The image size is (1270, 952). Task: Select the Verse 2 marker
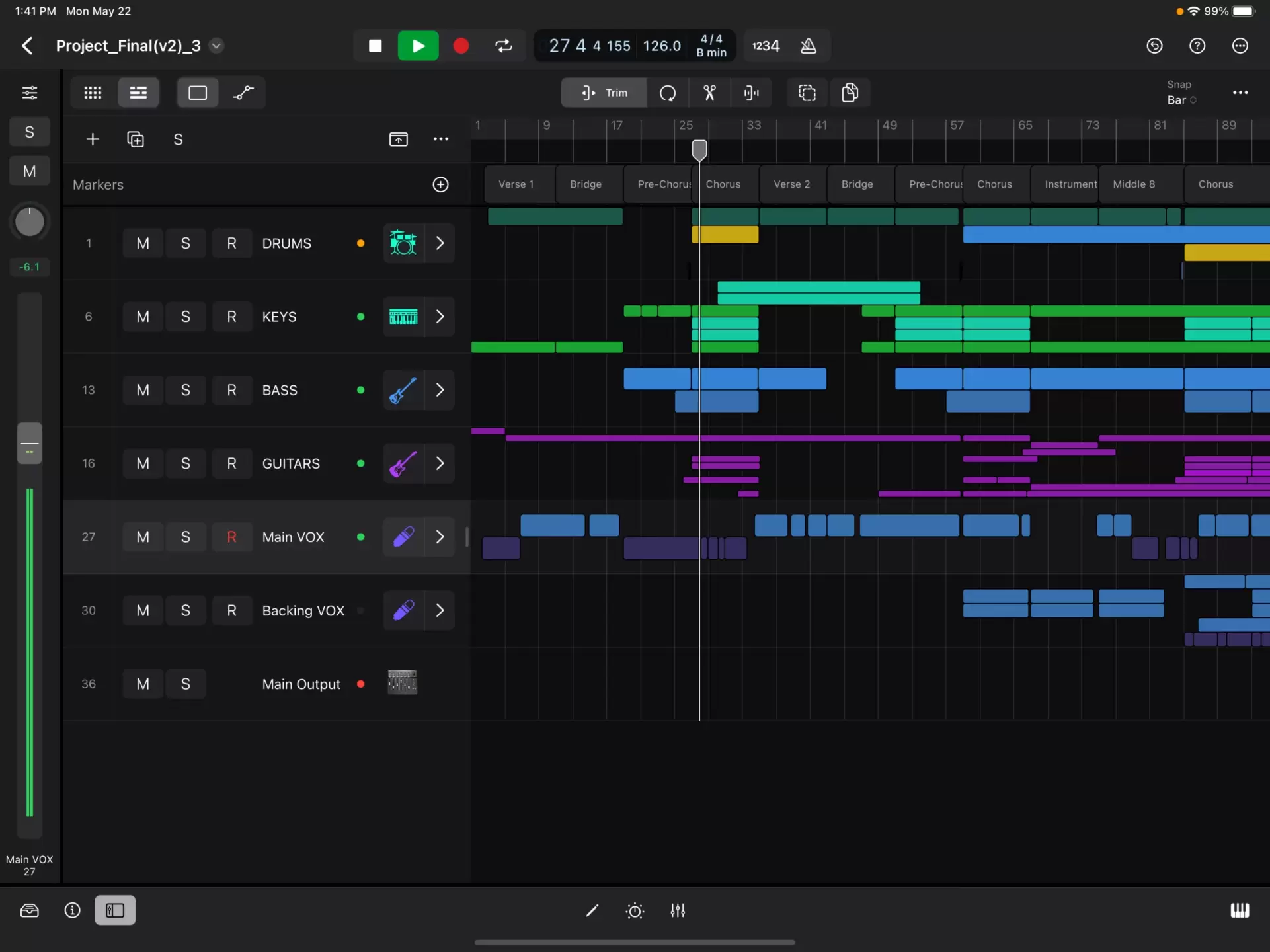791,184
